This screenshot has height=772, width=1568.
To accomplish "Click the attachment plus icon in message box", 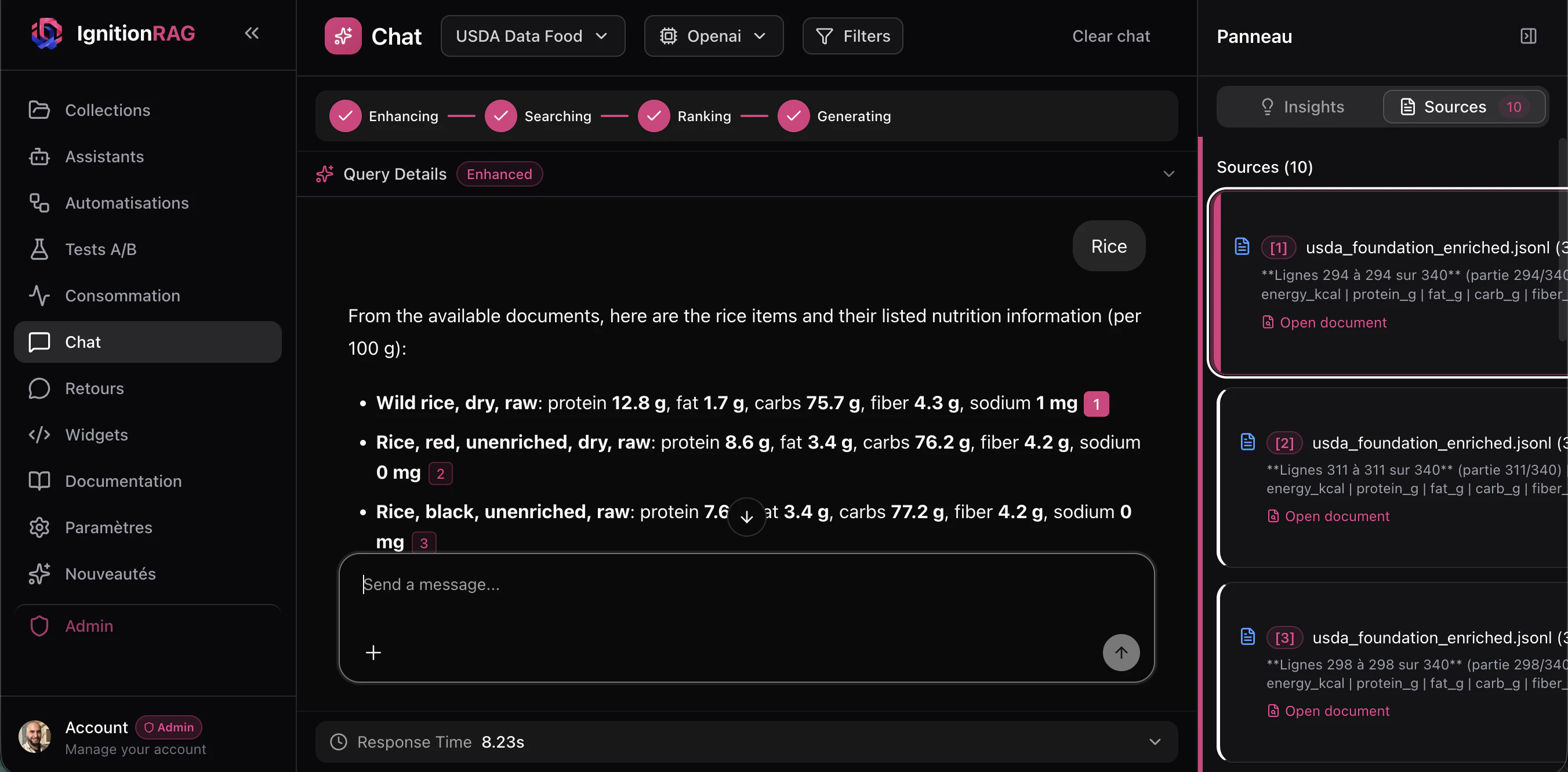I will [373, 652].
